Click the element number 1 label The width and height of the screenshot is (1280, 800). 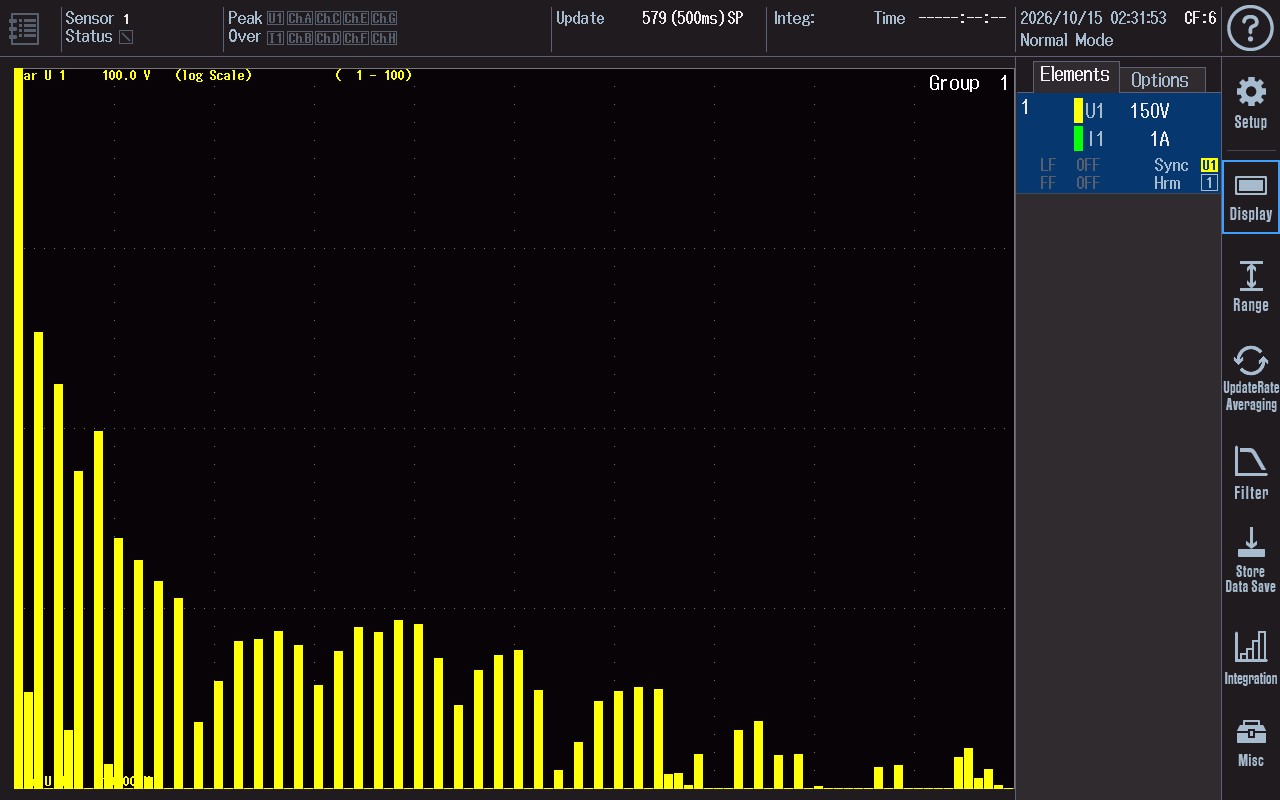point(1025,107)
